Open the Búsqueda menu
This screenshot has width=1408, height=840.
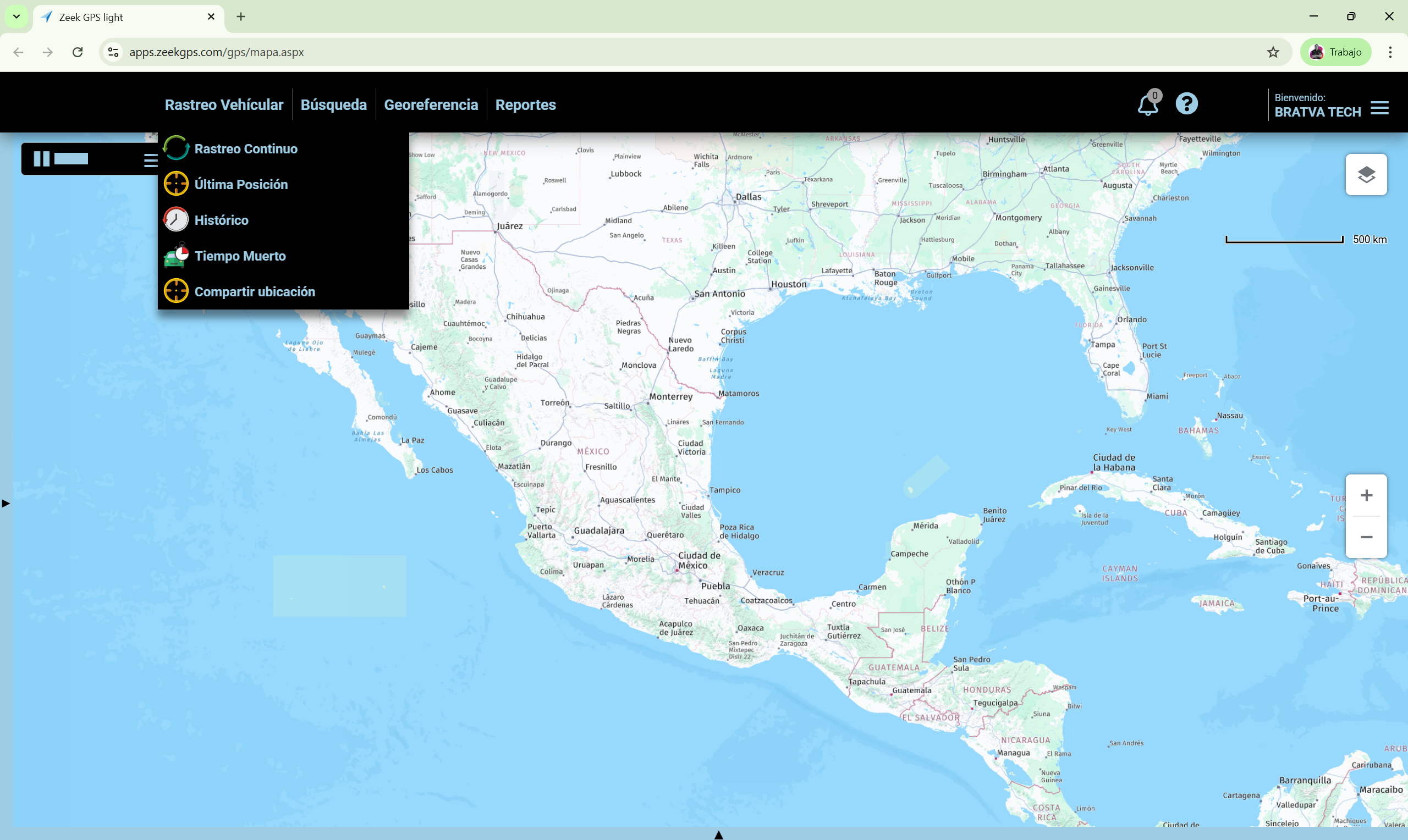click(x=333, y=104)
